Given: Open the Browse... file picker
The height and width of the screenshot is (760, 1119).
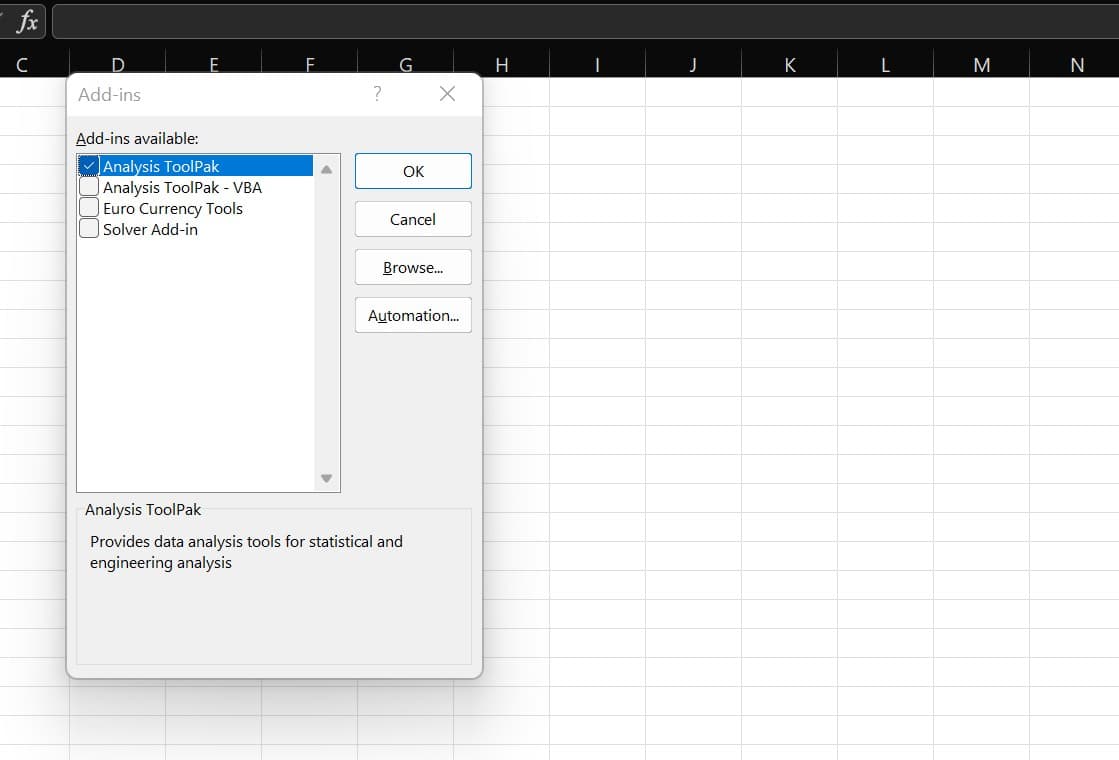Looking at the screenshot, I should (413, 267).
